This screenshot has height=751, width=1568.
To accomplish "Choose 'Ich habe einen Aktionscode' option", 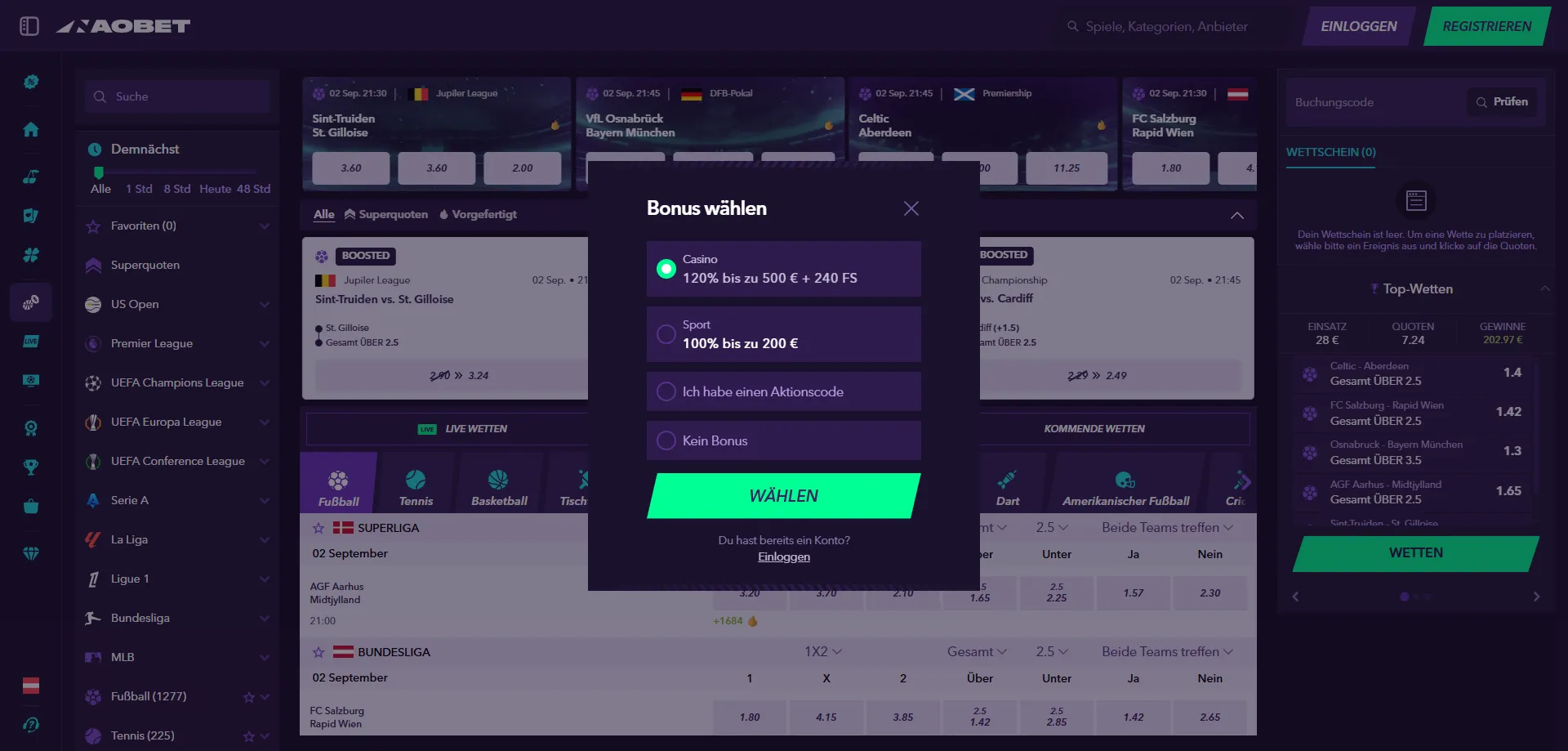I will coord(784,391).
